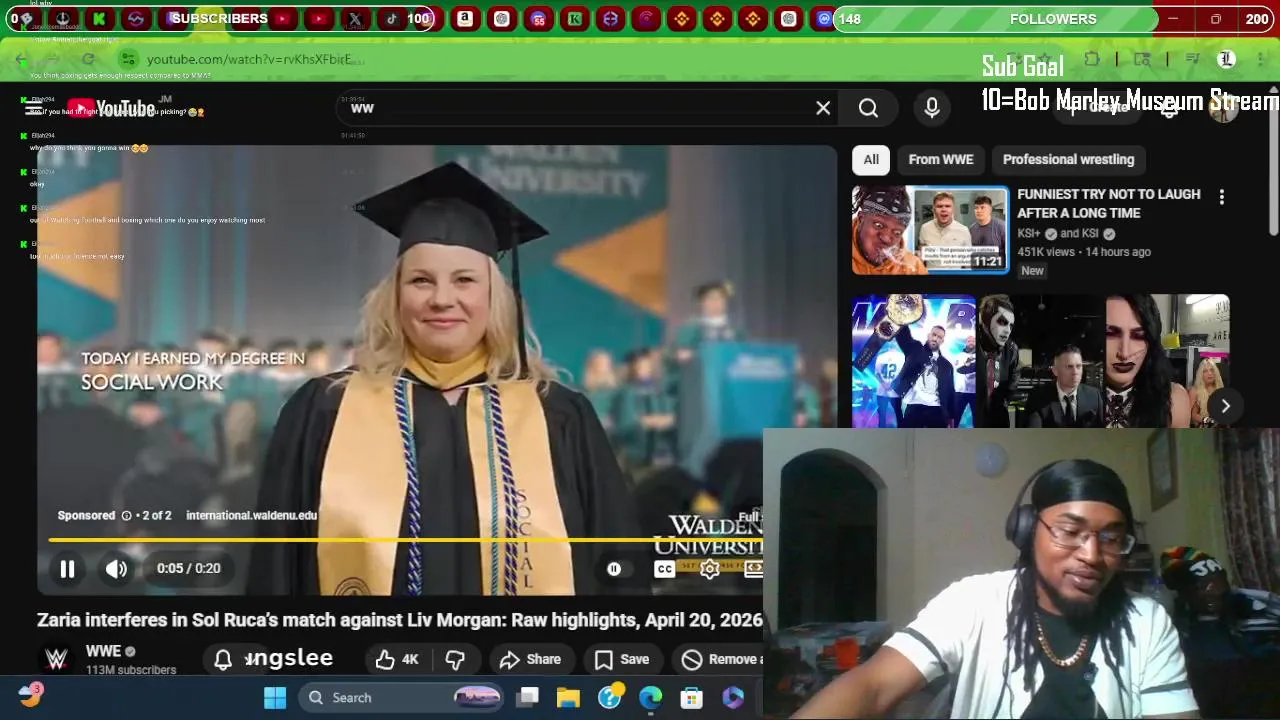The width and height of the screenshot is (1280, 720).
Task: Open the WWE channel name link
Action: [x=103, y=651]
